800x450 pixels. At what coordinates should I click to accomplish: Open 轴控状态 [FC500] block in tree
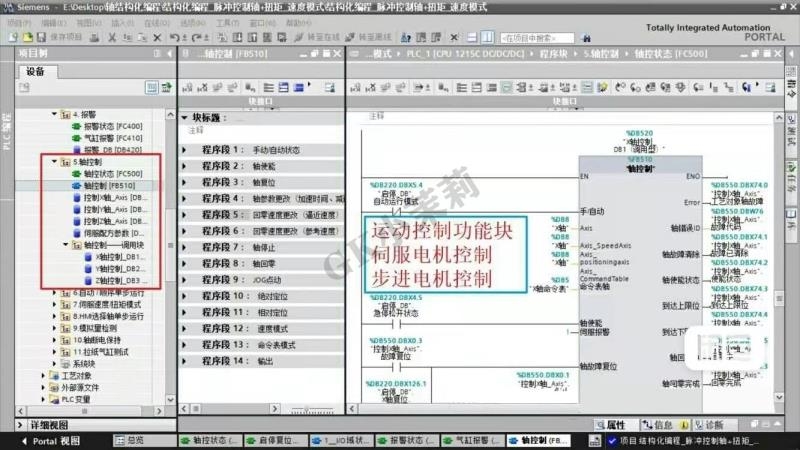pos(113,174)
